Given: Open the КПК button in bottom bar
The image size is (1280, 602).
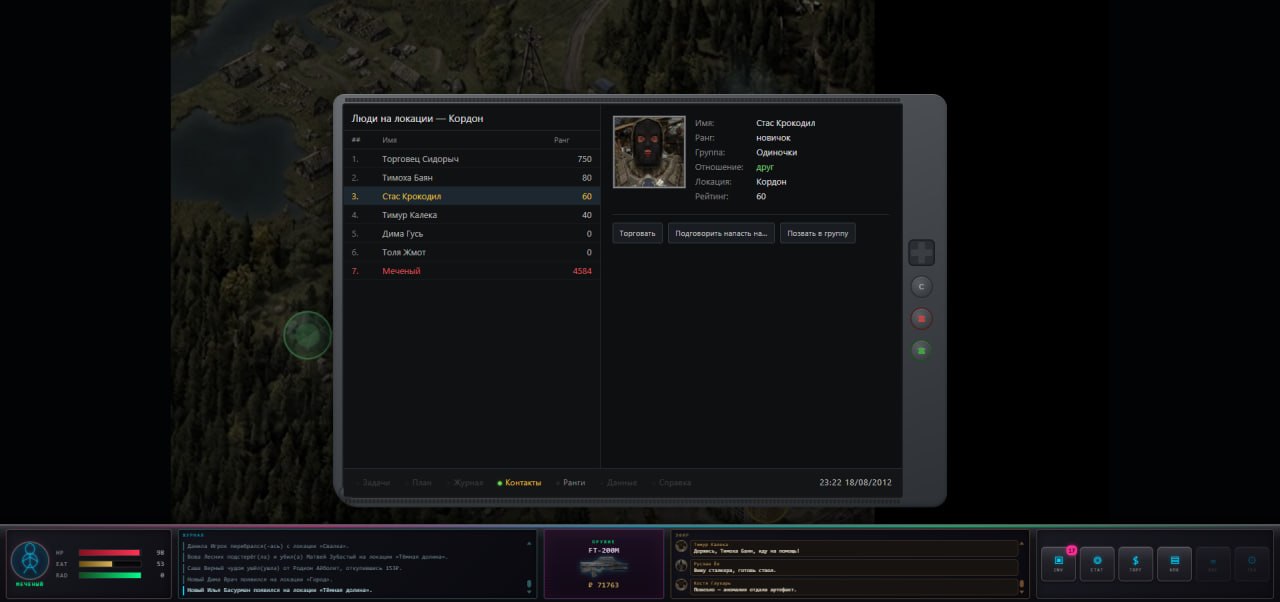Looking at the screenshot, I should pyautogui.click(x=1174, y=564).
